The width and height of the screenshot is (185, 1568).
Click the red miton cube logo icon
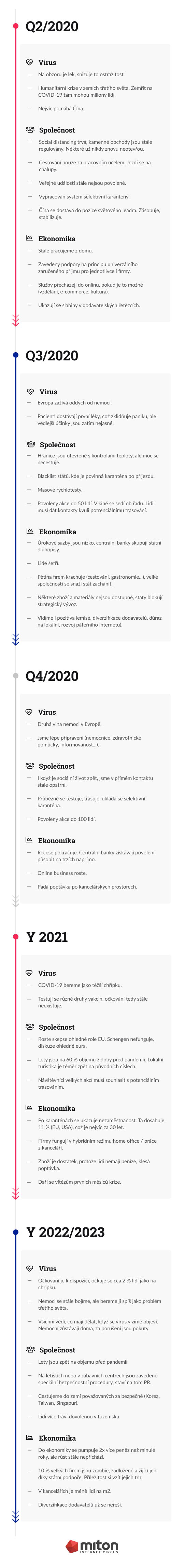click(x=72, y=1546)
